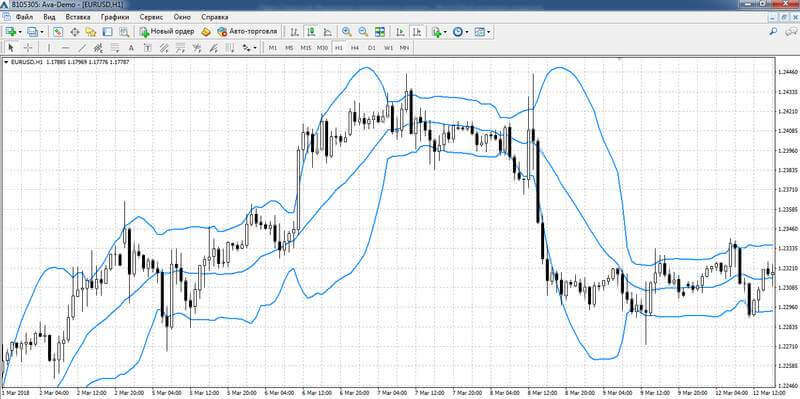The width and height of the screenshot is (800, 399).
Task: Toggle the Авто-торговля button
Action: [x=247, y=32]
